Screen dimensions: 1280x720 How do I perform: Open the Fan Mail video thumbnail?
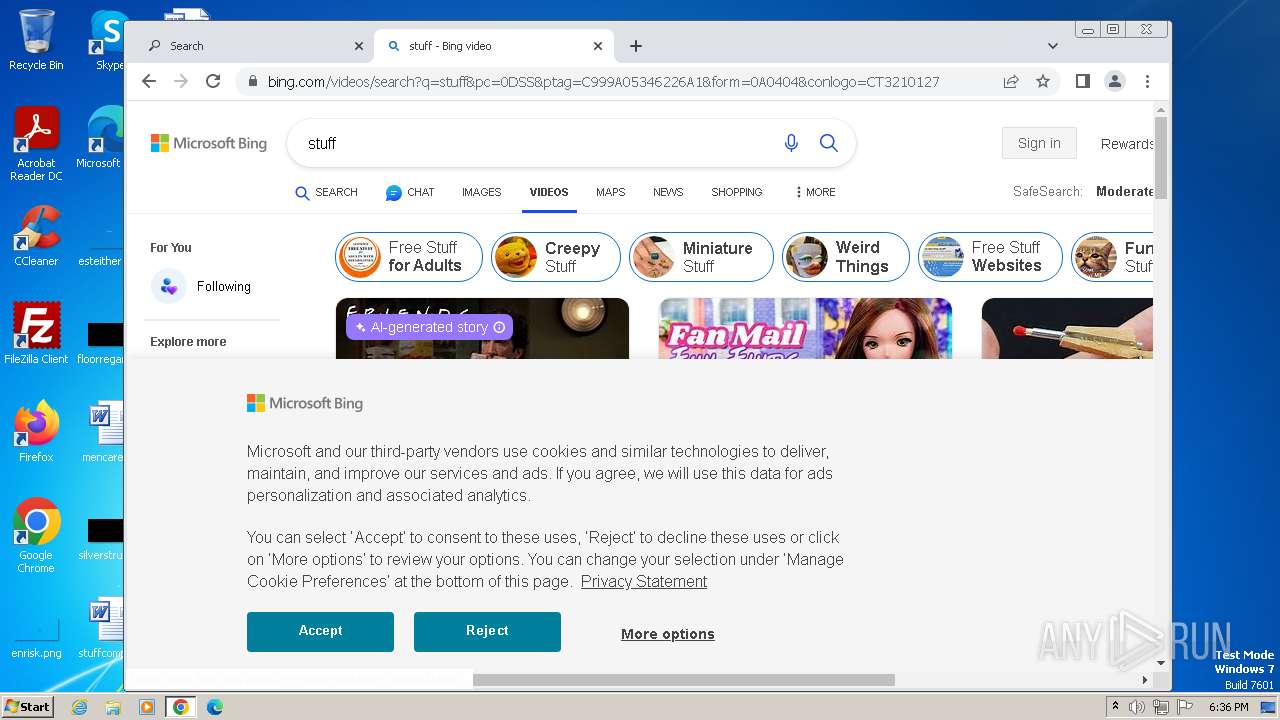click(x=805, y=328)
